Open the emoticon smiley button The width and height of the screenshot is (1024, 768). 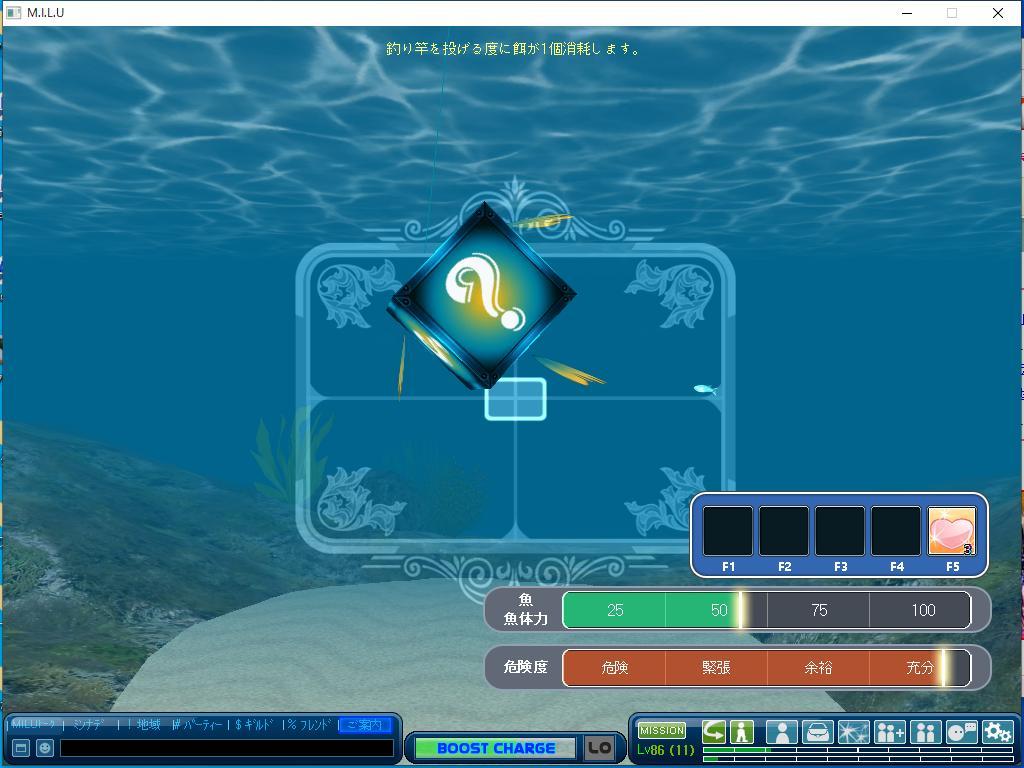[x=45, y=748]
